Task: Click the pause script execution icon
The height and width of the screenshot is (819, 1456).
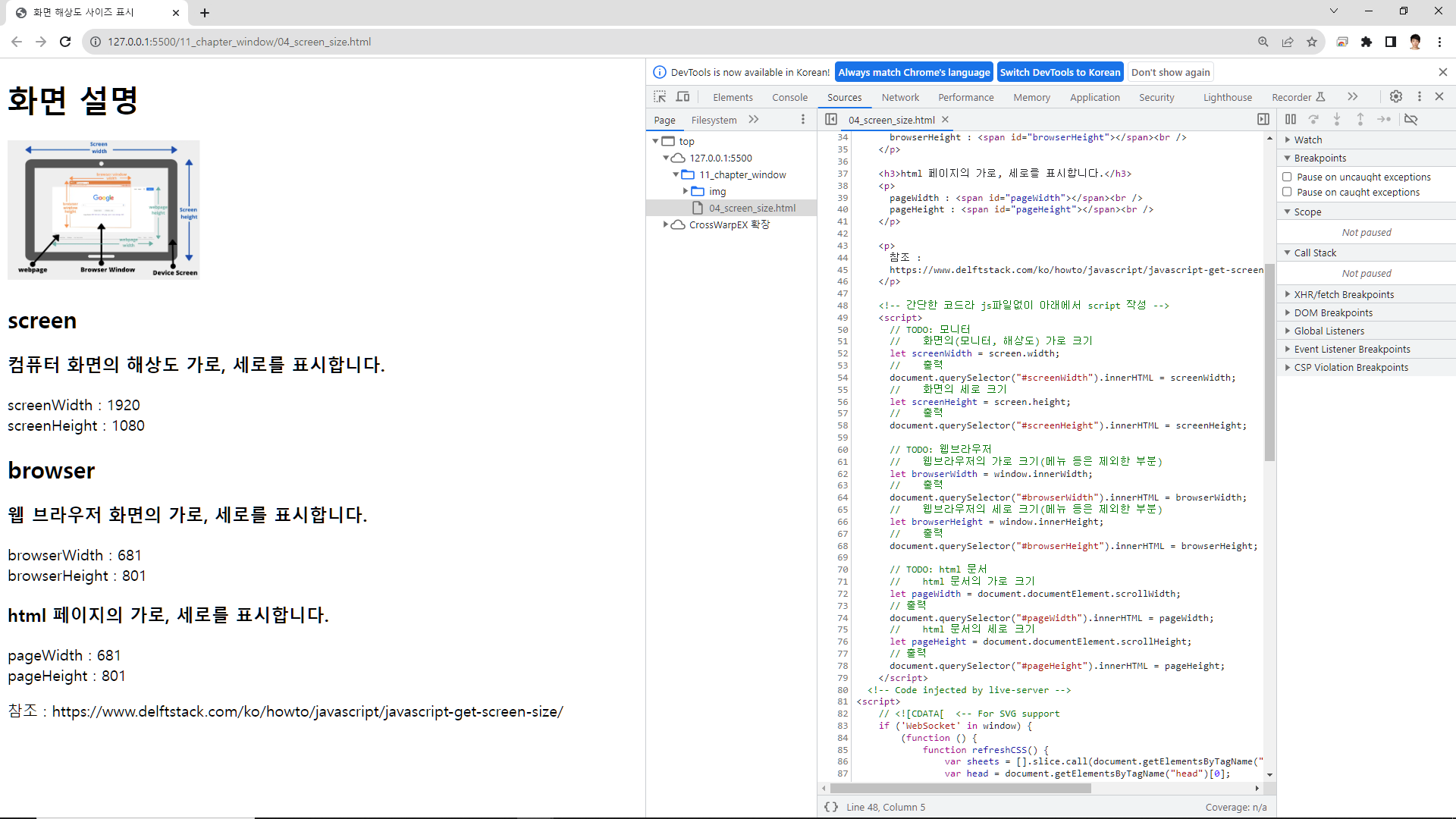Action: pos(1291,119)
